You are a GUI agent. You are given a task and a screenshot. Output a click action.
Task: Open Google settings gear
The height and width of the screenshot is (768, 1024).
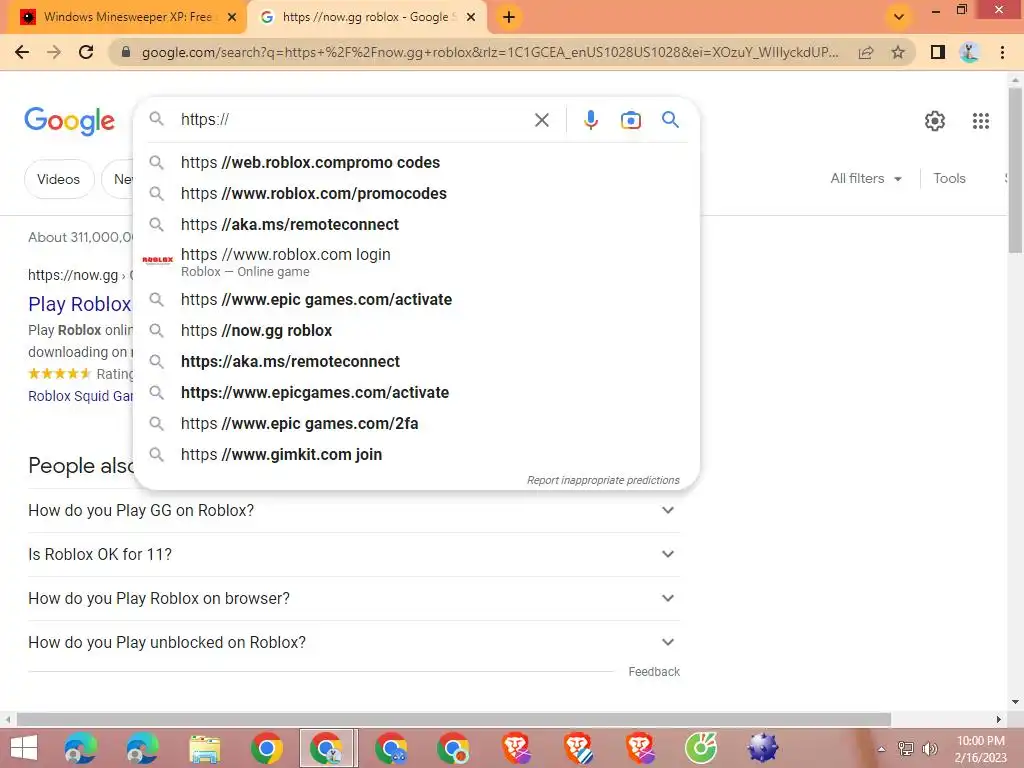coord(935,121)
